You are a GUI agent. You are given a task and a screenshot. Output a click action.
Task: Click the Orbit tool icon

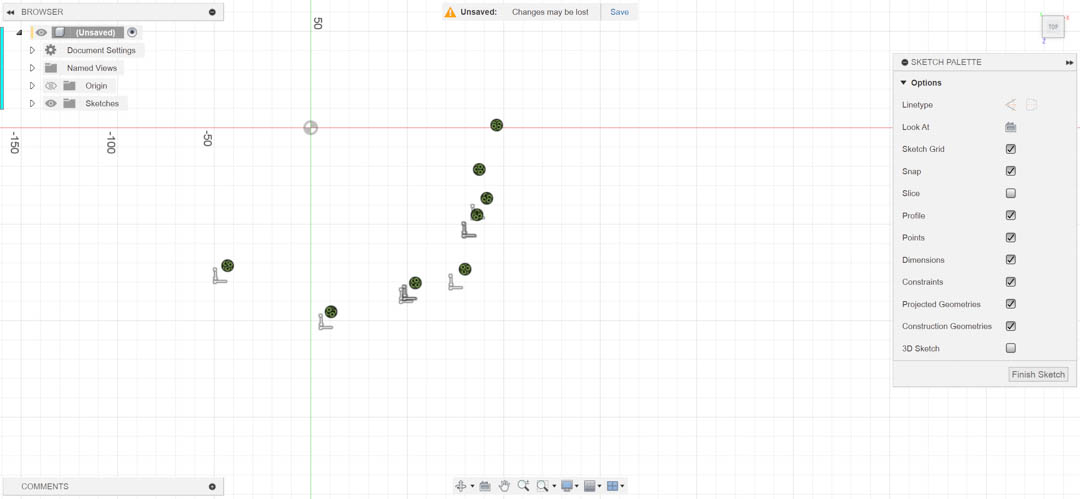(461, 486)
